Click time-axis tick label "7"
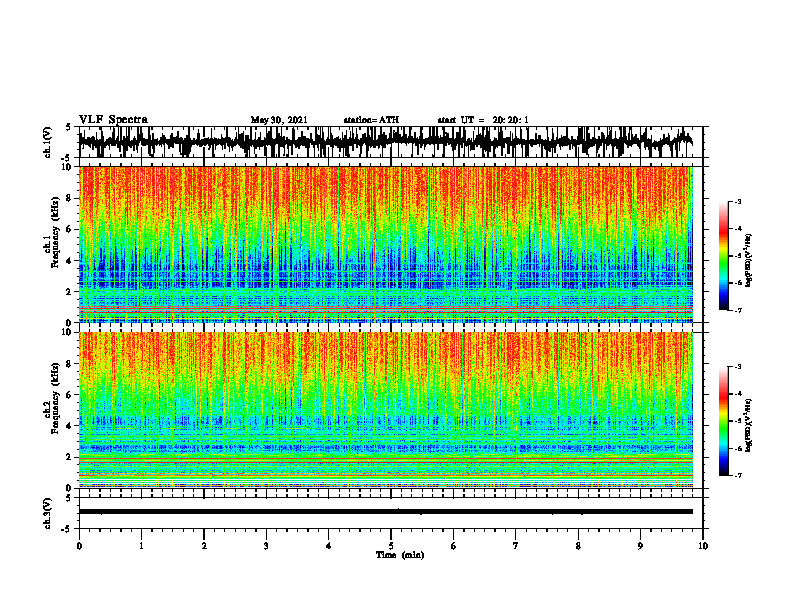This screenshot has width=792, height=612. coord(516,546)
